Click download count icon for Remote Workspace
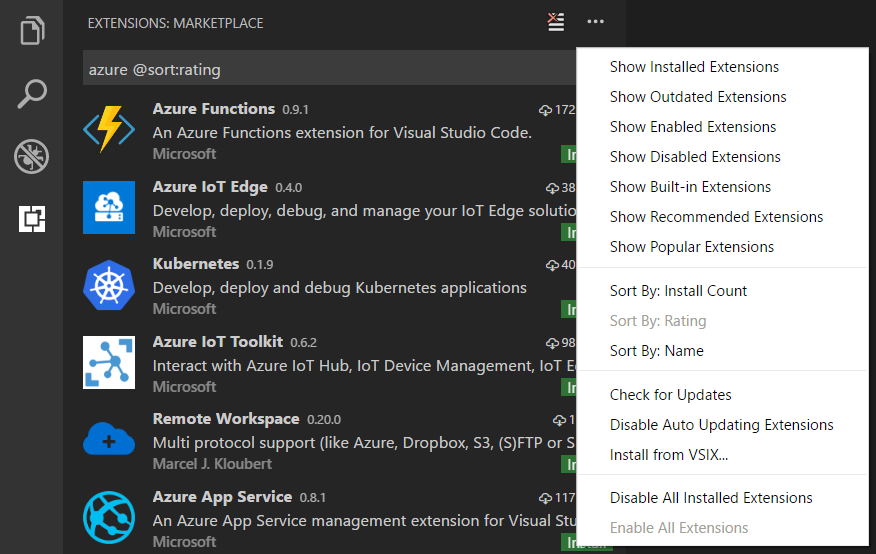The image size is (876, 554). point(559,420)
